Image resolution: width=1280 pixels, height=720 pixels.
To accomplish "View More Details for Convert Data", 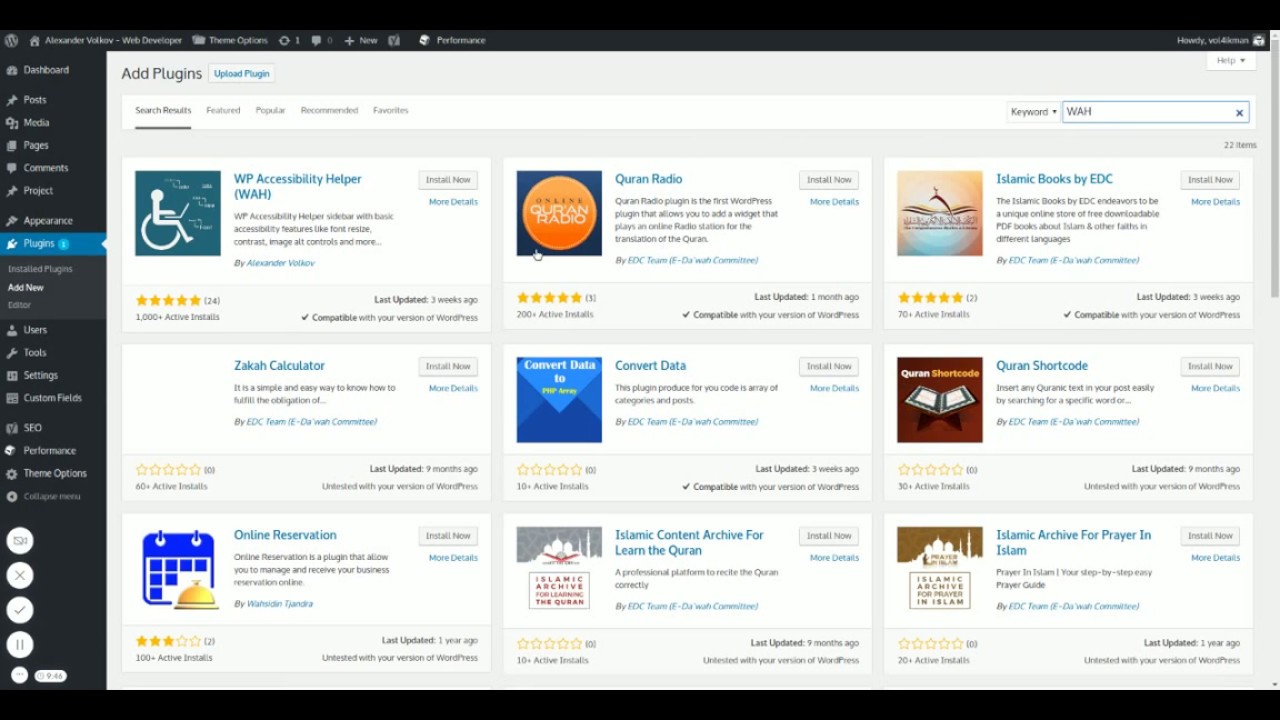I will coord(834,388).
